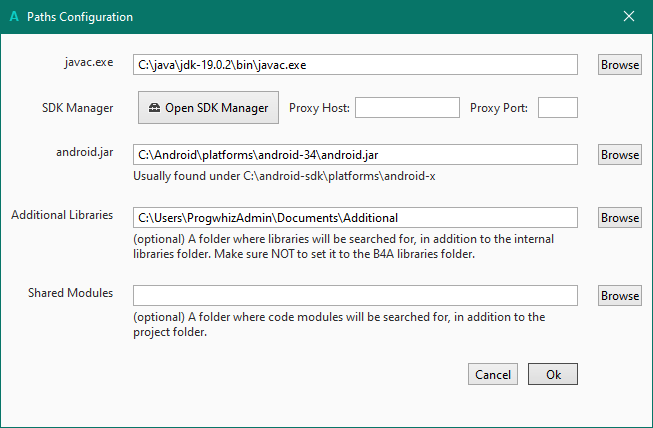653x428 pixels.
Task: Focus the Proxy Port text box
Action: [558, 108]
